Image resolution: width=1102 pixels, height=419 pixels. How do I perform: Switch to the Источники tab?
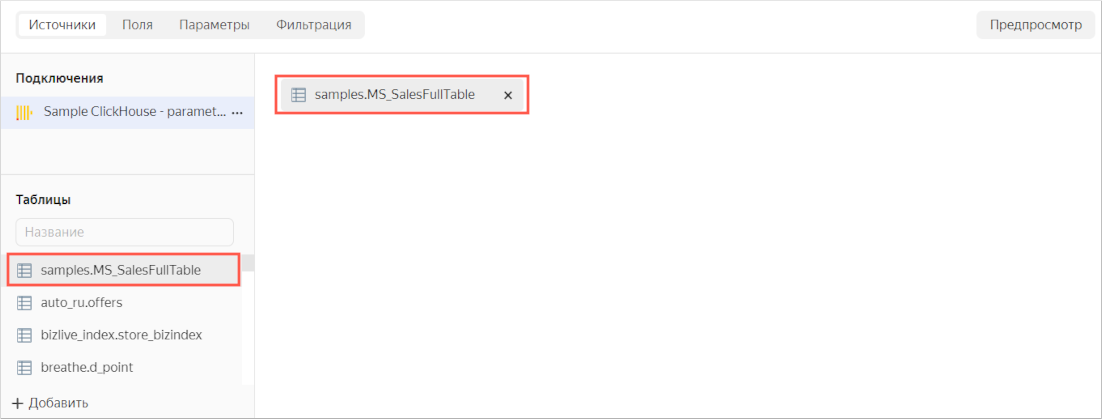[x=62, y=25]
